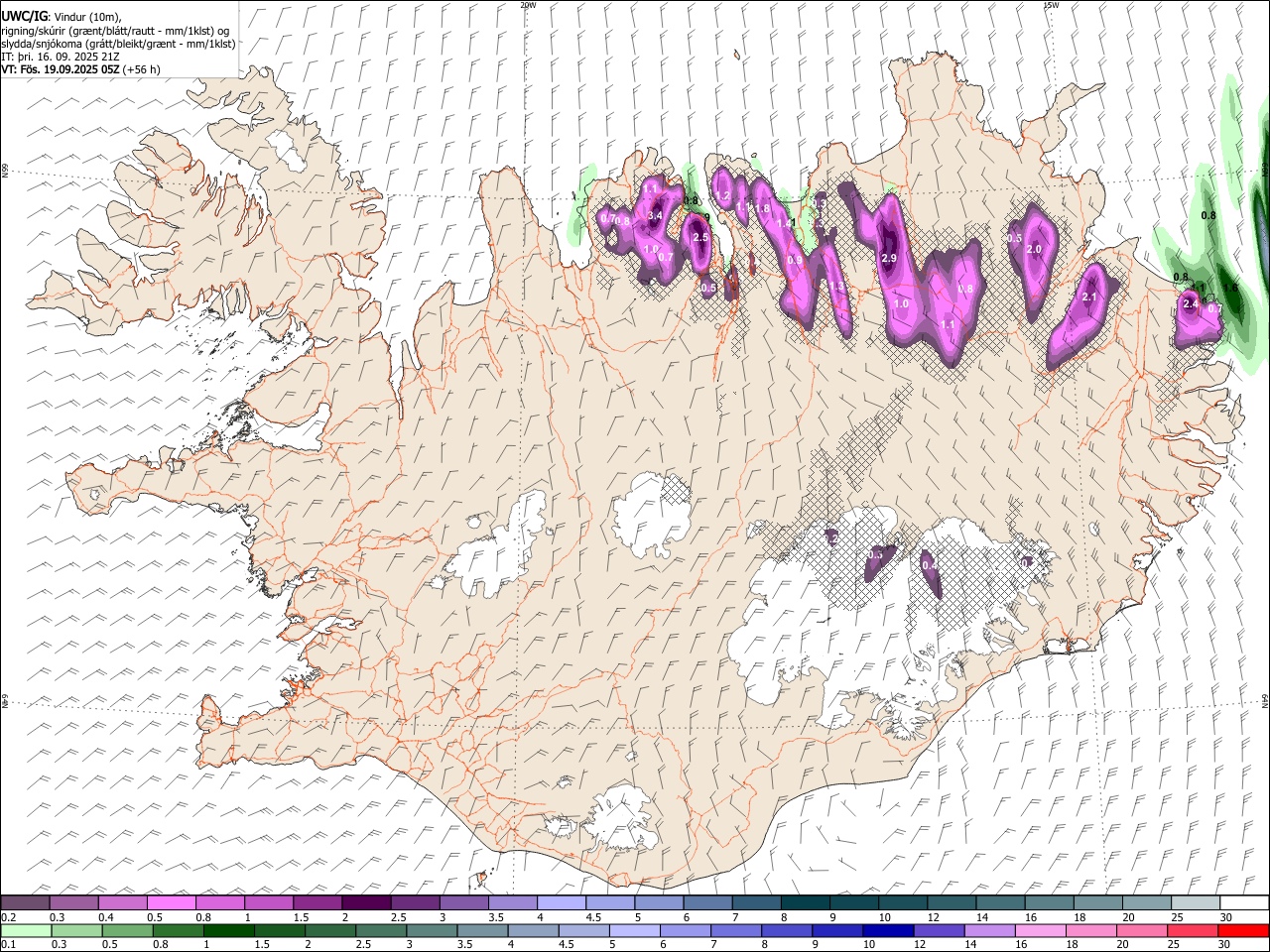Select the upper scale swatch between 20 and 25
The width and height of the screenshot is (1270, 952).
[1146, 903]
